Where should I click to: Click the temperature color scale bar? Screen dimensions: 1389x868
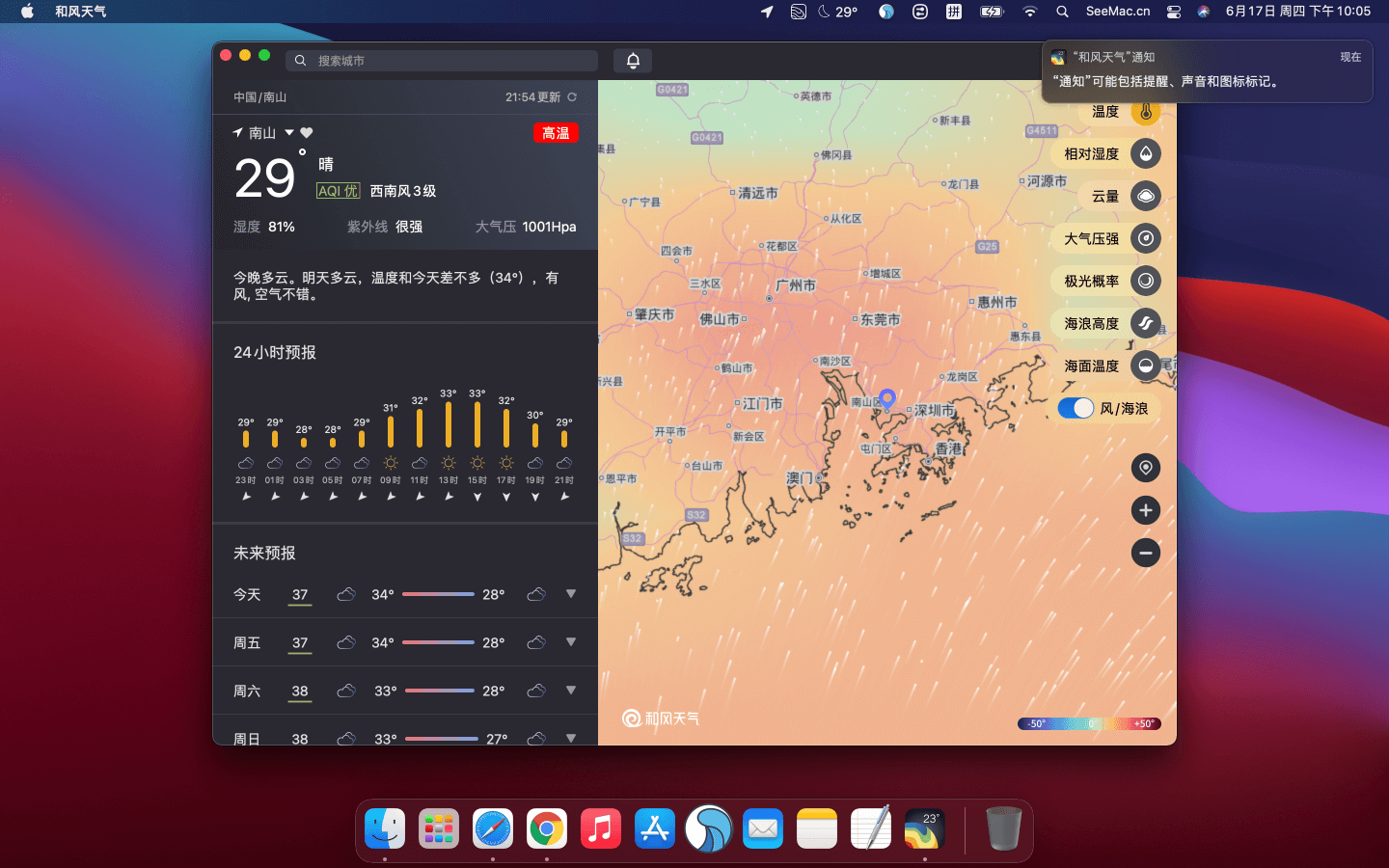[x=1089, y=722]
